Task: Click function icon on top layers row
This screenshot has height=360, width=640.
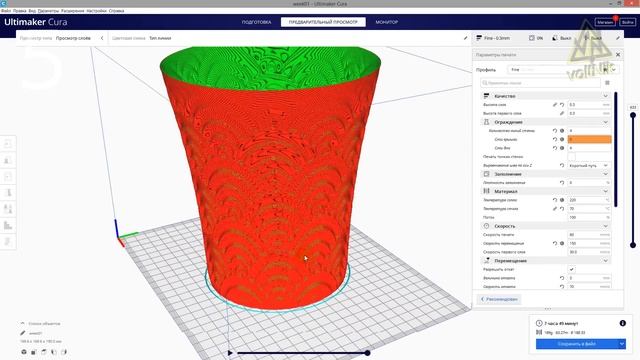Action: point(562,140)
